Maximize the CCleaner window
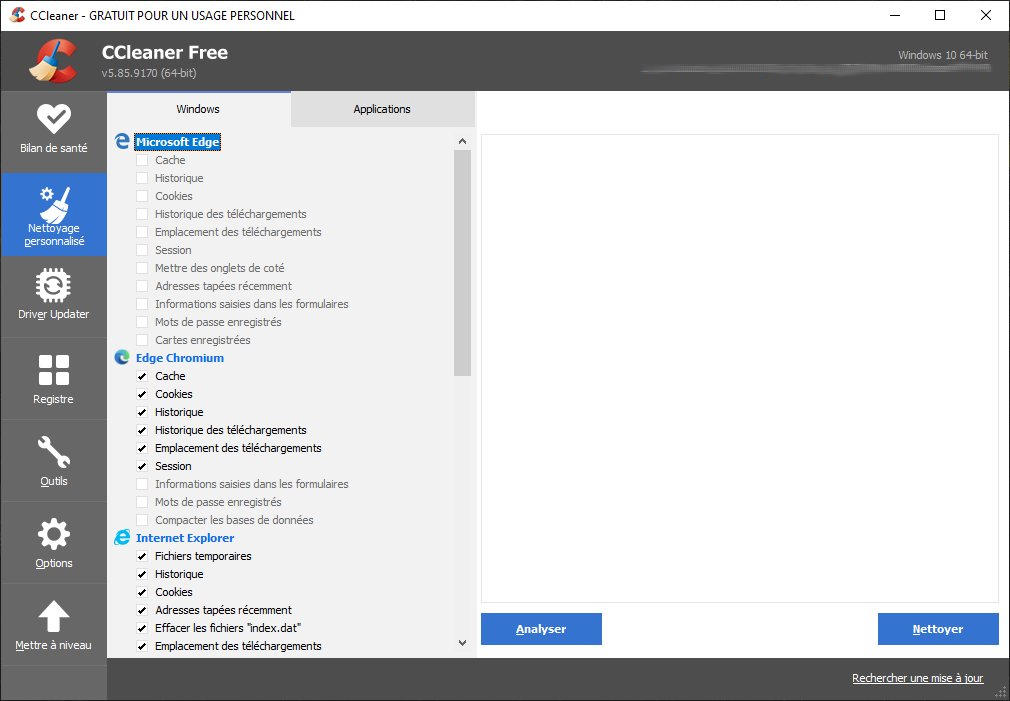Viewport: 1010px width, 701px height. coord(940,15)
